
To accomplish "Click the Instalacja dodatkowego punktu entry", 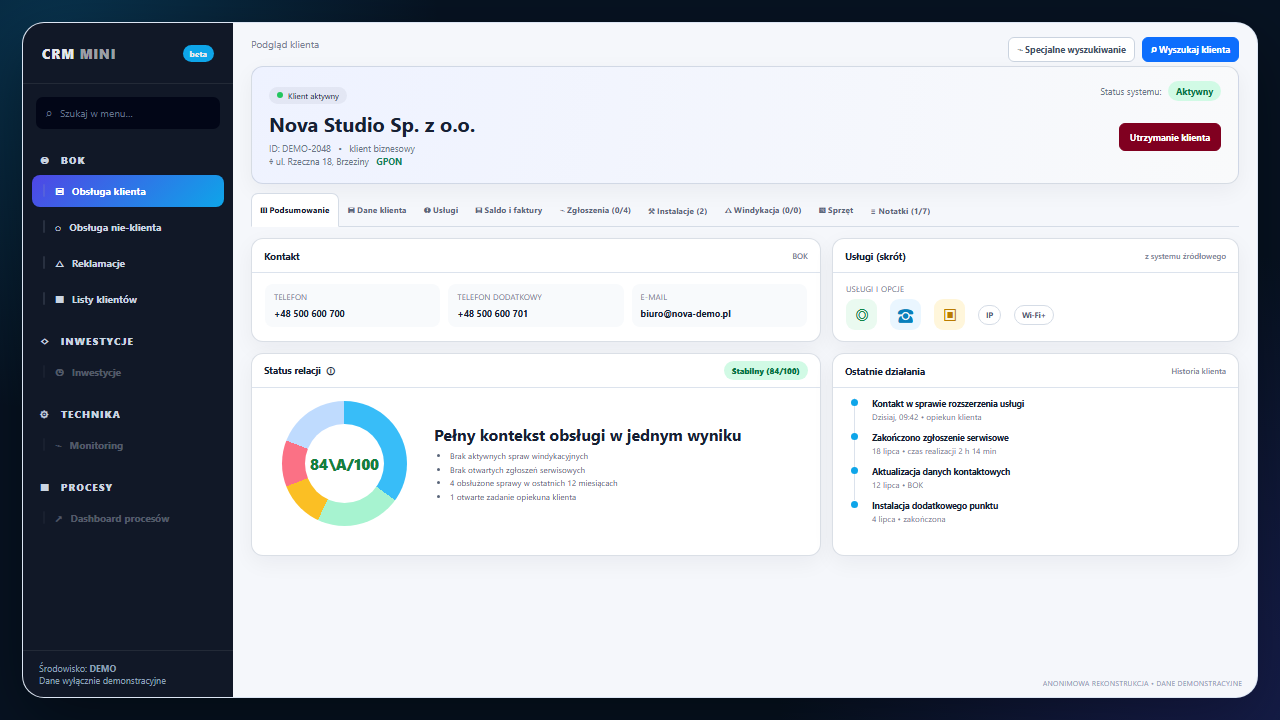I will [935, 506].
